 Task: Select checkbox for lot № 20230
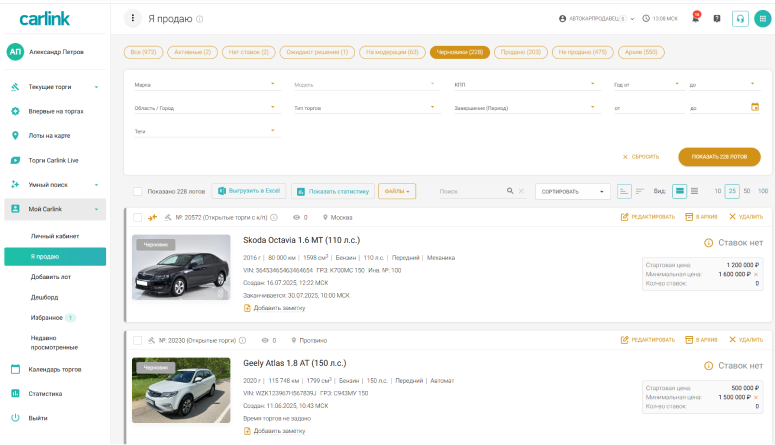(138, 340)
